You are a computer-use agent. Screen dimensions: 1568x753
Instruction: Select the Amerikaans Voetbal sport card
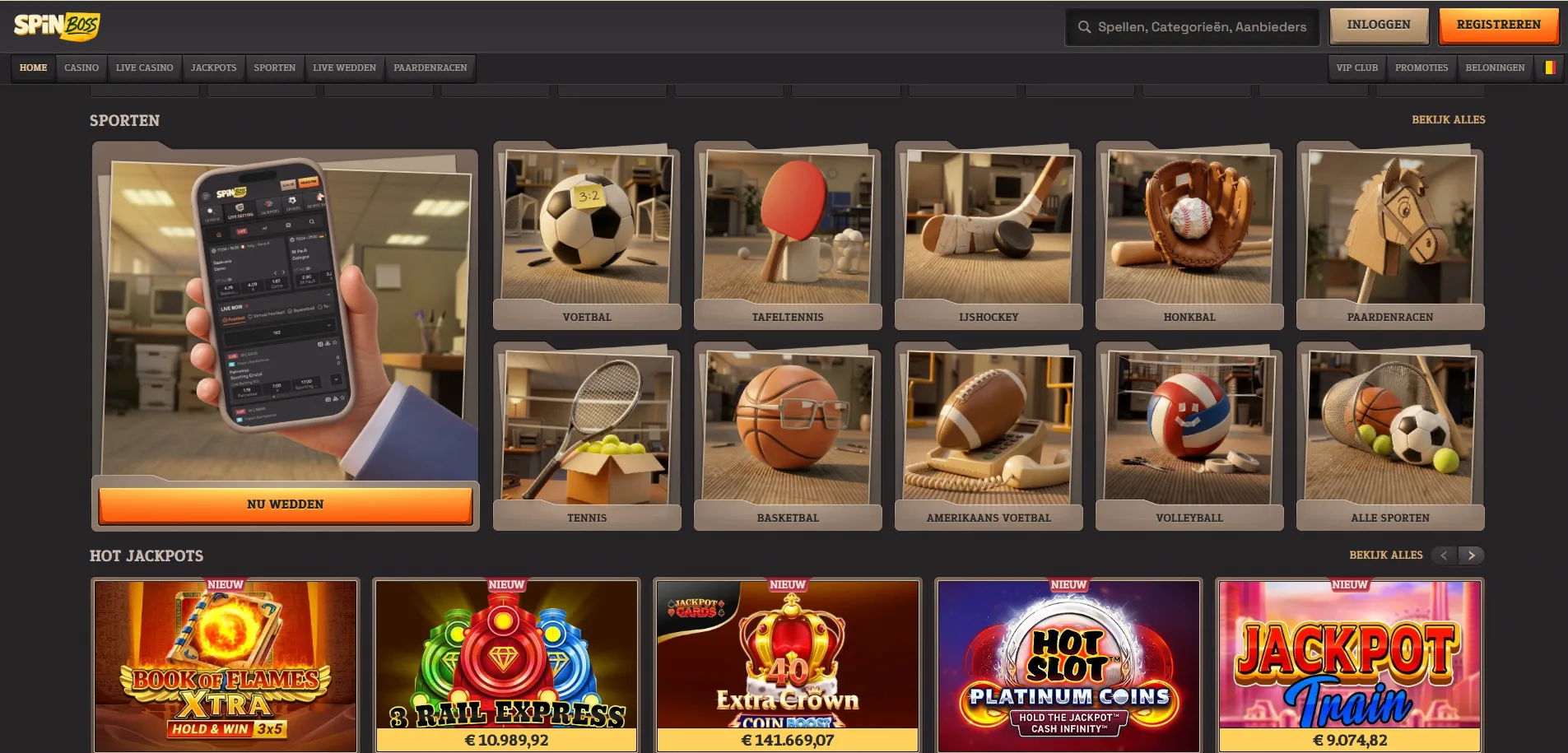[x=989, y=436]
